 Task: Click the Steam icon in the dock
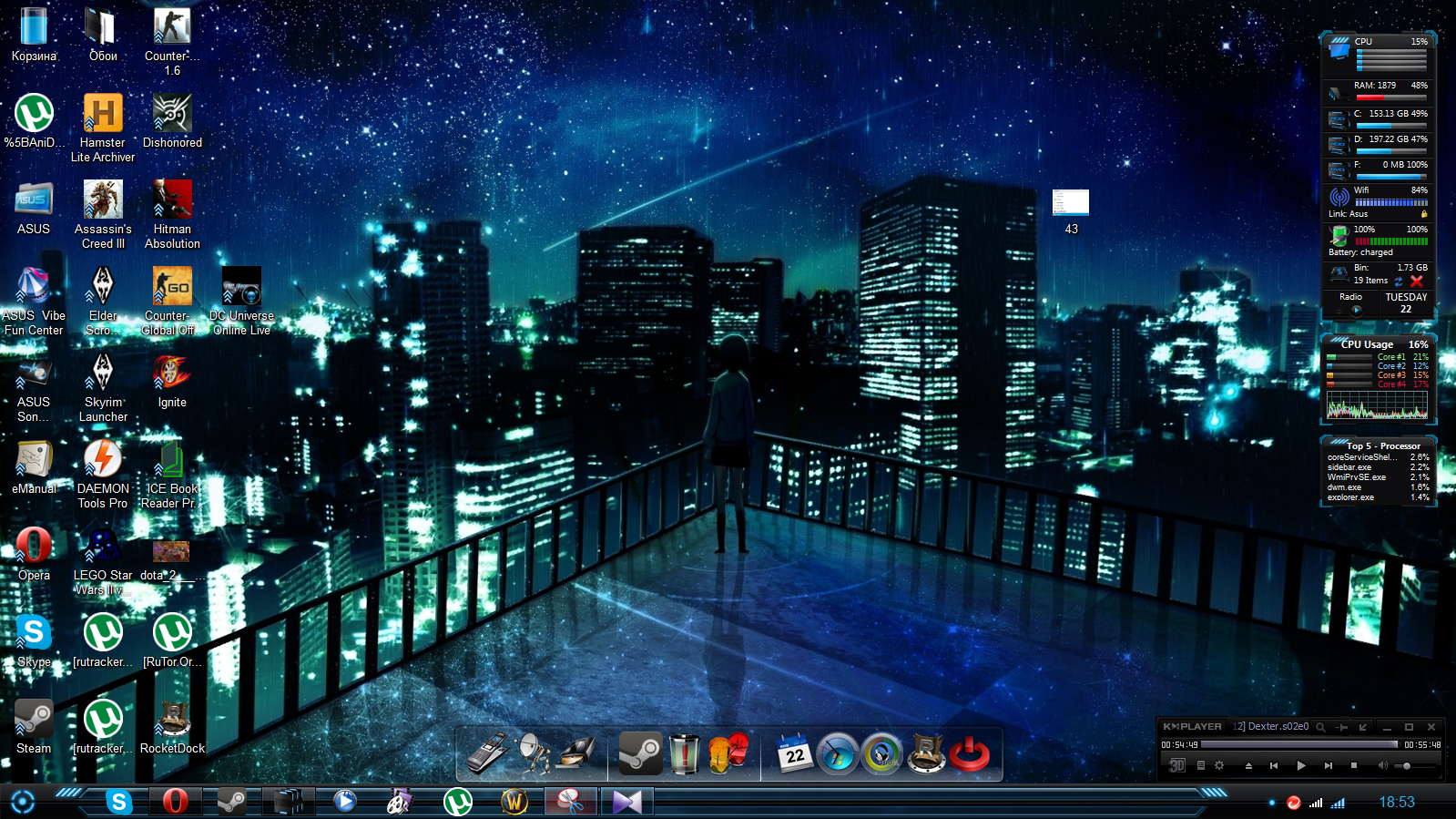[641, 753]
